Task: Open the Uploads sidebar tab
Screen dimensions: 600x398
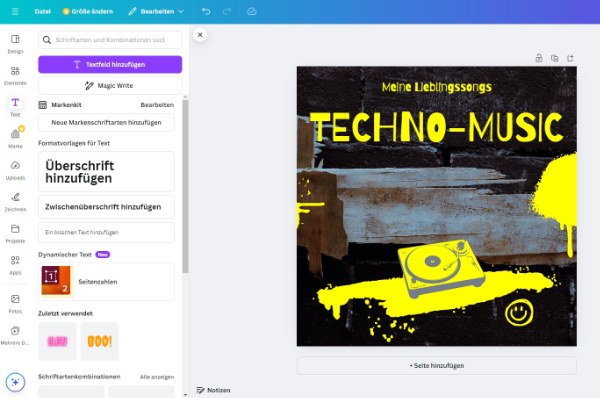Action: [x=15, y=170]
